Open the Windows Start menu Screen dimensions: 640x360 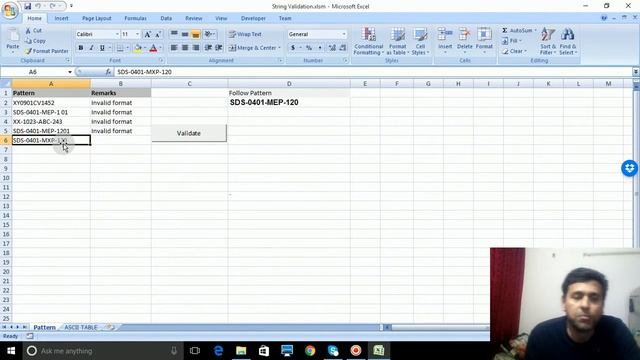[11, 351]
